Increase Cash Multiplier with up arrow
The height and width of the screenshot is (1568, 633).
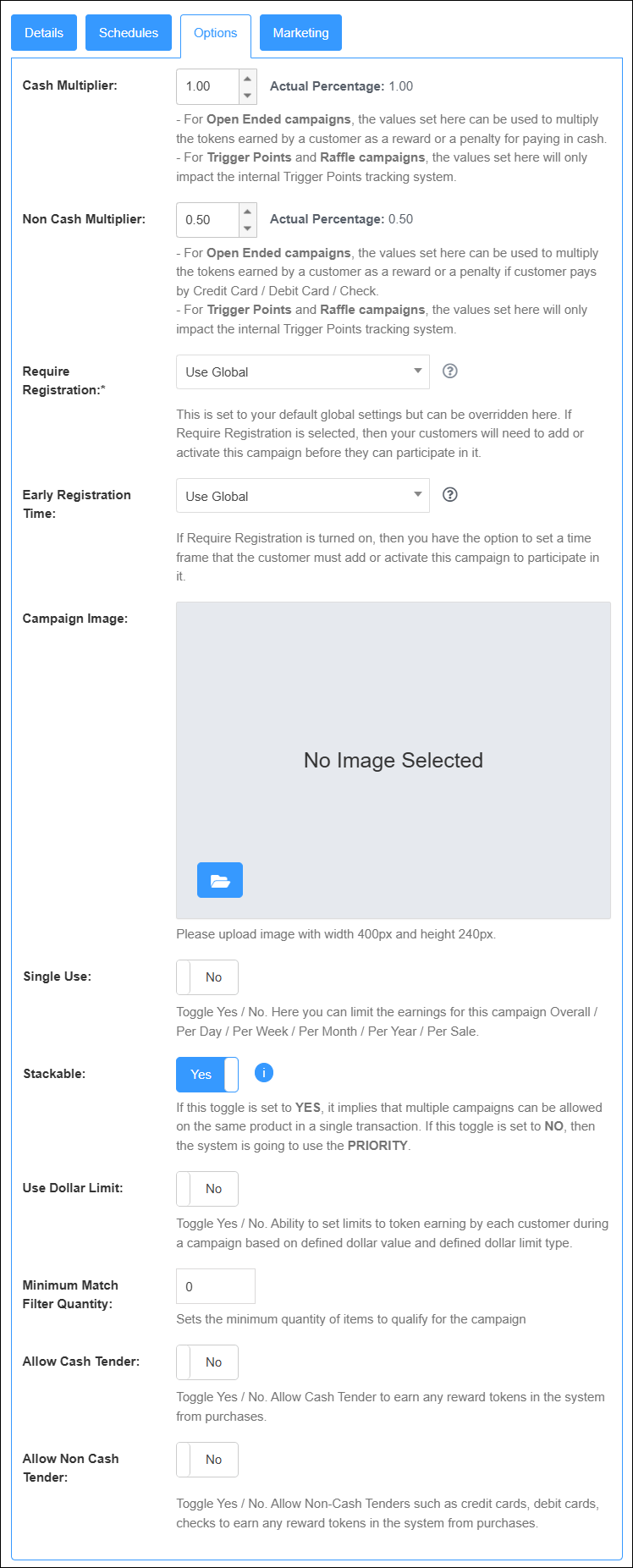tap(247, 78)
